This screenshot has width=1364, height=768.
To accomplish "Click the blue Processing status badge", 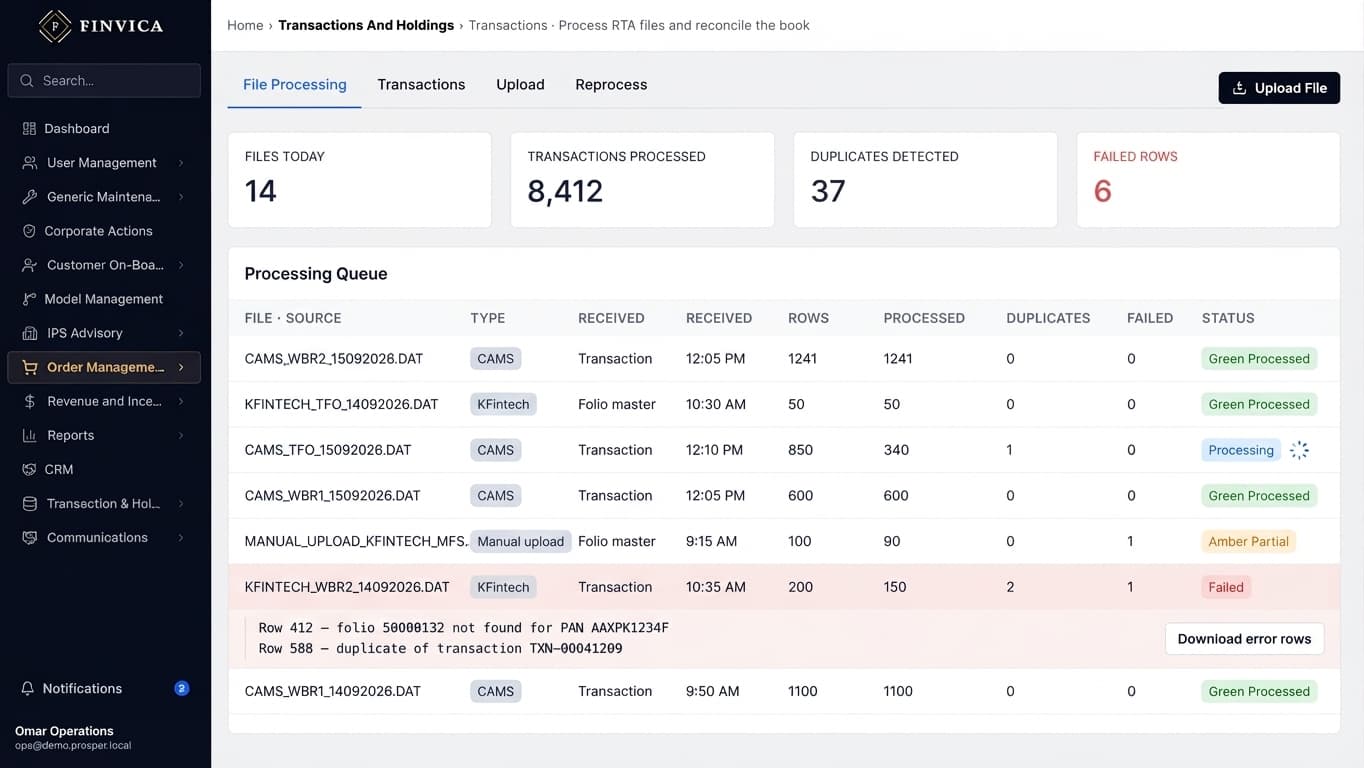I will tap(1241, 450).
